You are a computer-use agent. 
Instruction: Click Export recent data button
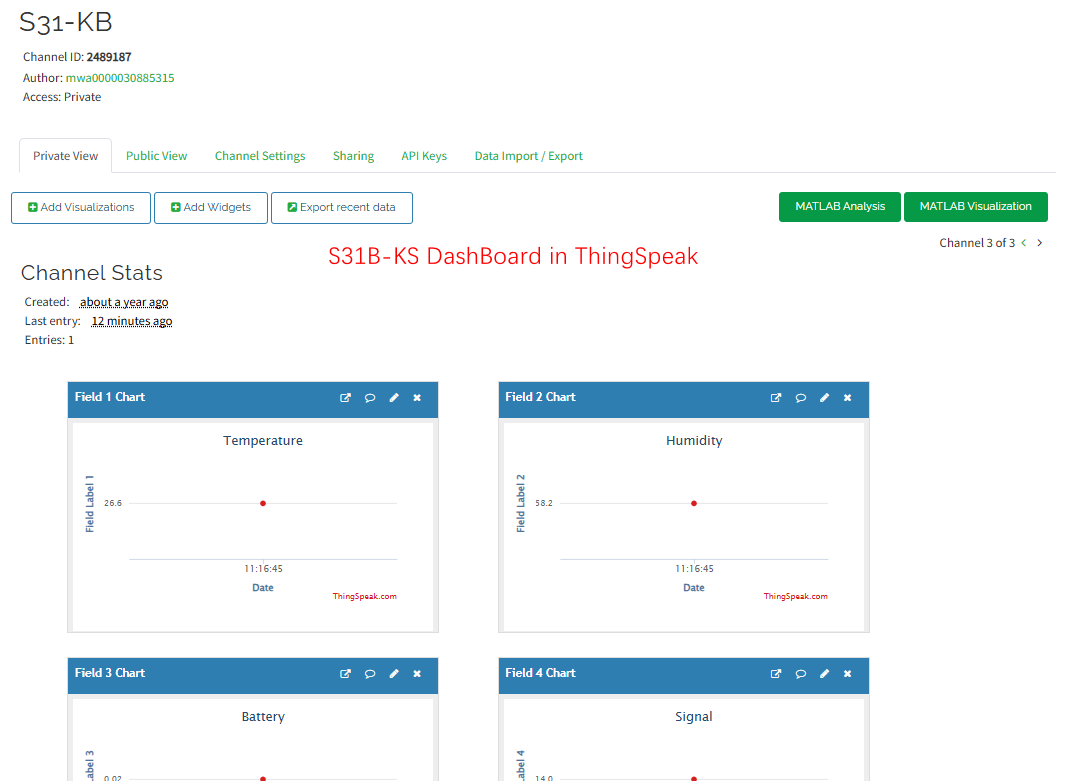pos(342,207)
